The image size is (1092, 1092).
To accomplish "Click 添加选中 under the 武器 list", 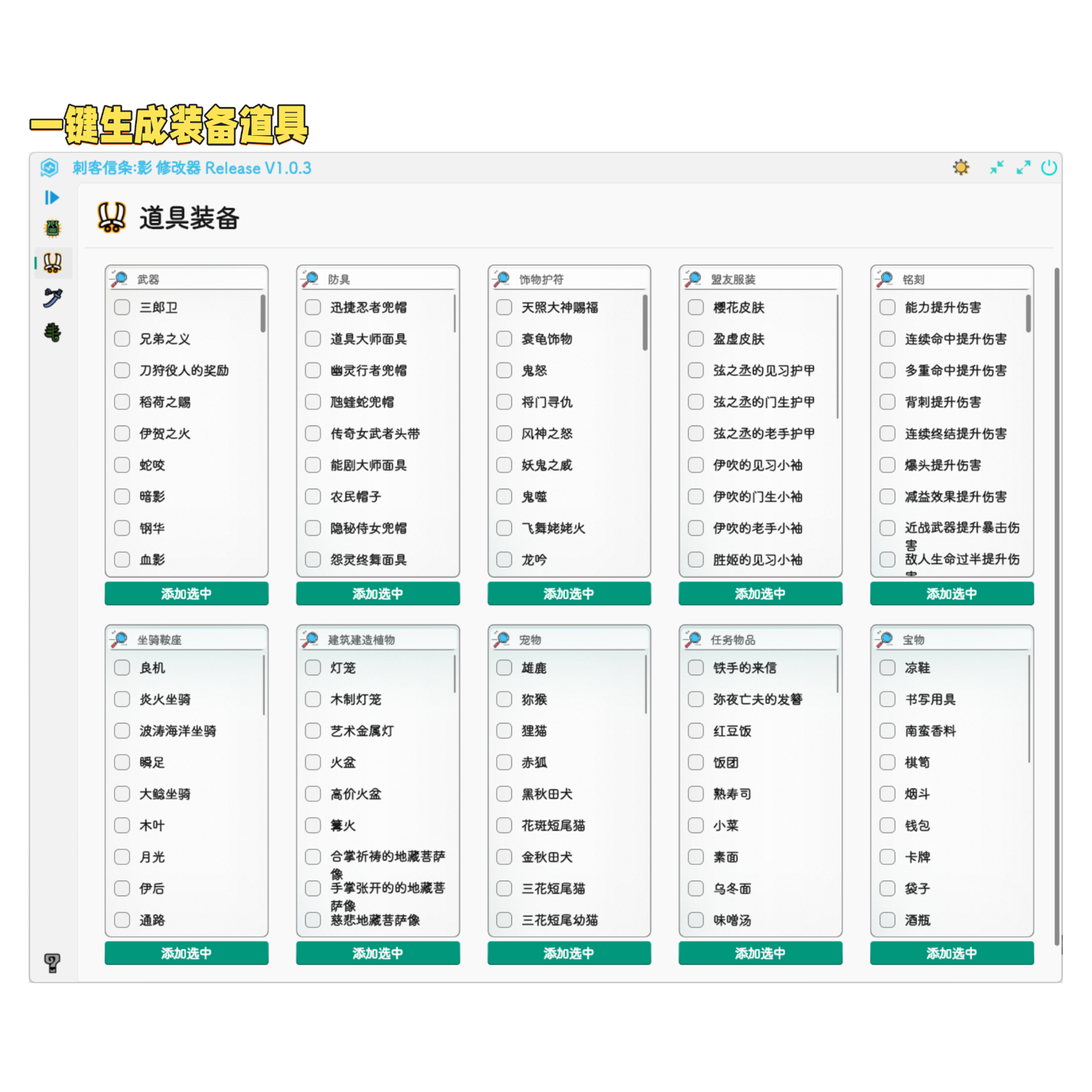I will coord(186,593).
